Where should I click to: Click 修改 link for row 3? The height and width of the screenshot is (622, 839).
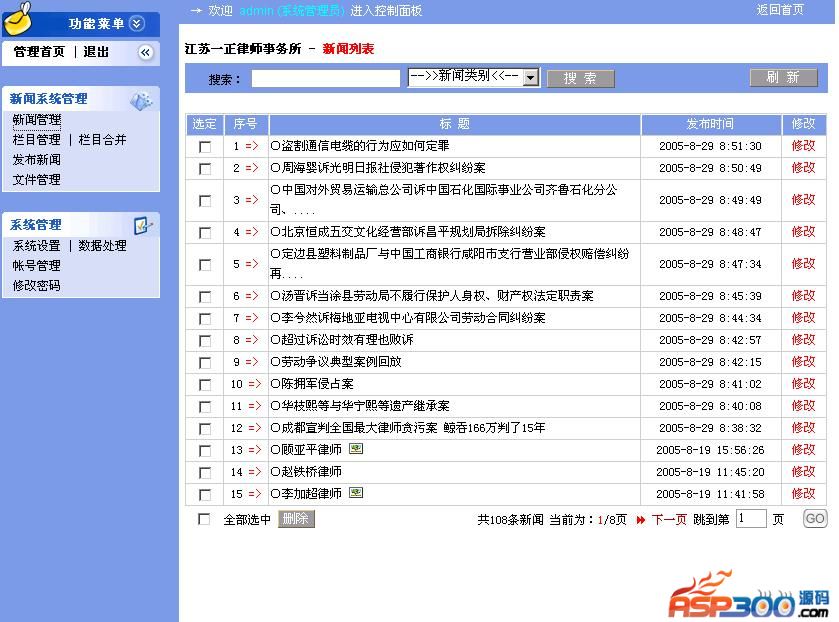pyautogui.click(x=803, y=200)
